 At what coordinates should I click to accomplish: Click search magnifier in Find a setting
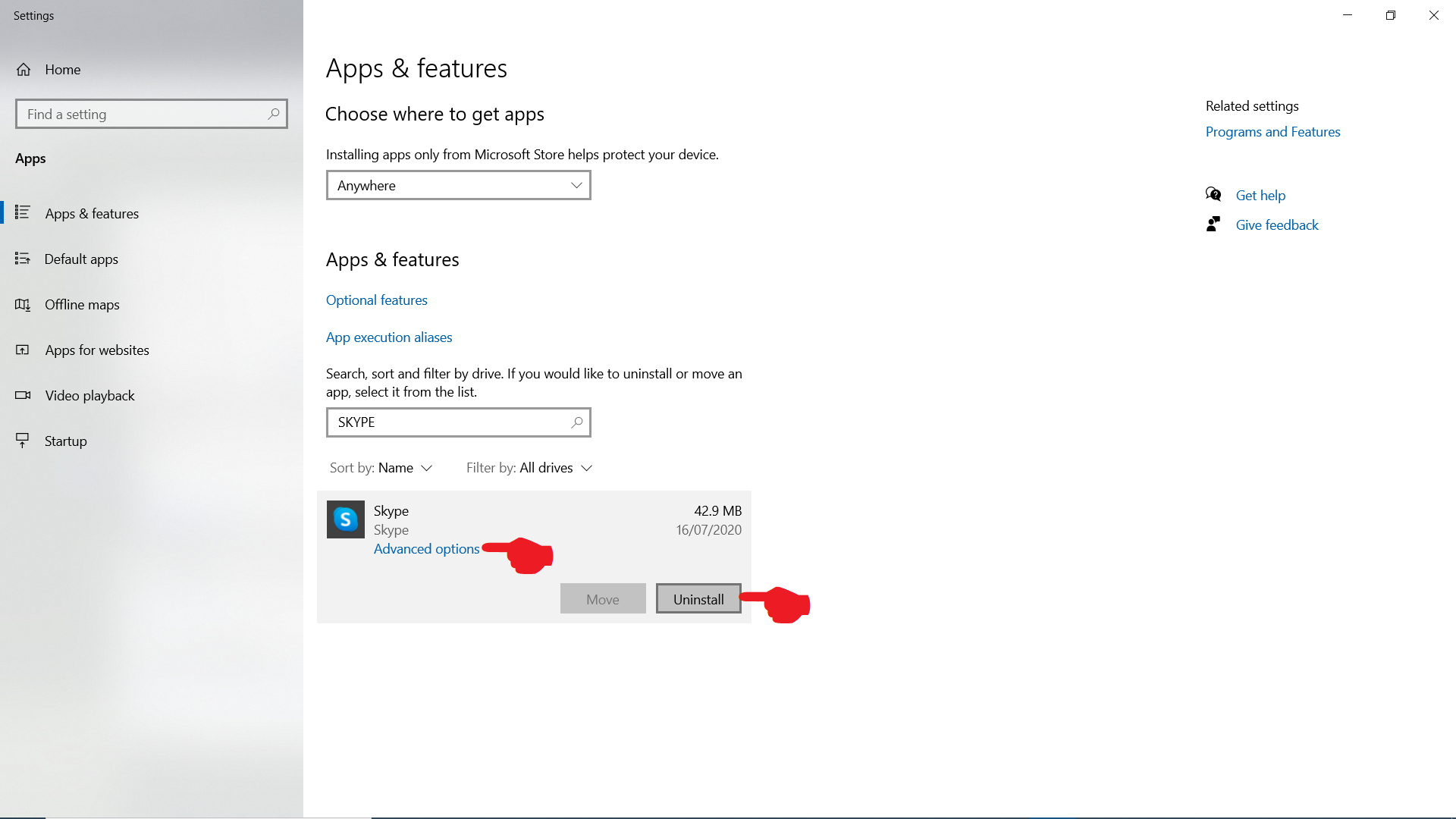pos(274,114)
